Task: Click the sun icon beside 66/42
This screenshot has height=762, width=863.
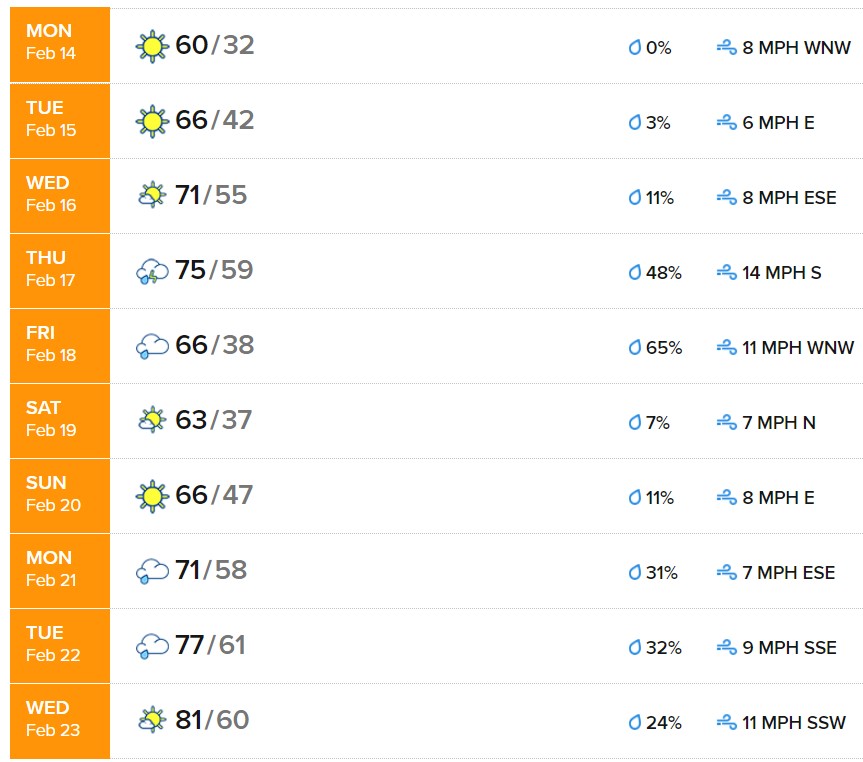Action: click(x=152, y=122)
